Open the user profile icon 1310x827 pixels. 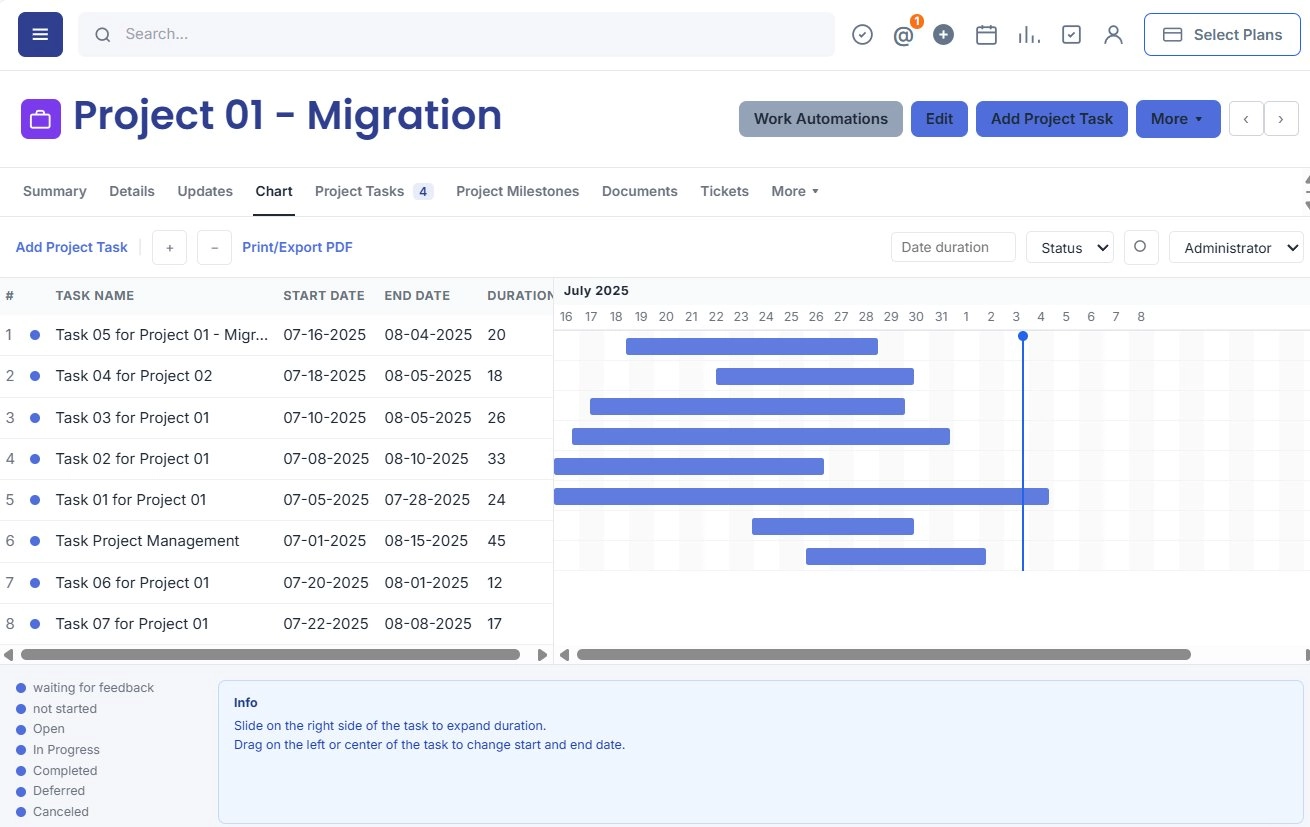pyautogui.click(x=1113, y=35)
